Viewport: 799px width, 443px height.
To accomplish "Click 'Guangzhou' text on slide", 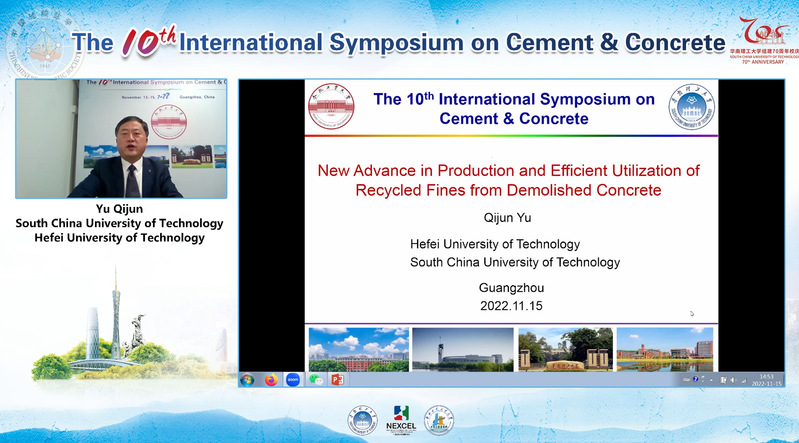I will point(511,288).
